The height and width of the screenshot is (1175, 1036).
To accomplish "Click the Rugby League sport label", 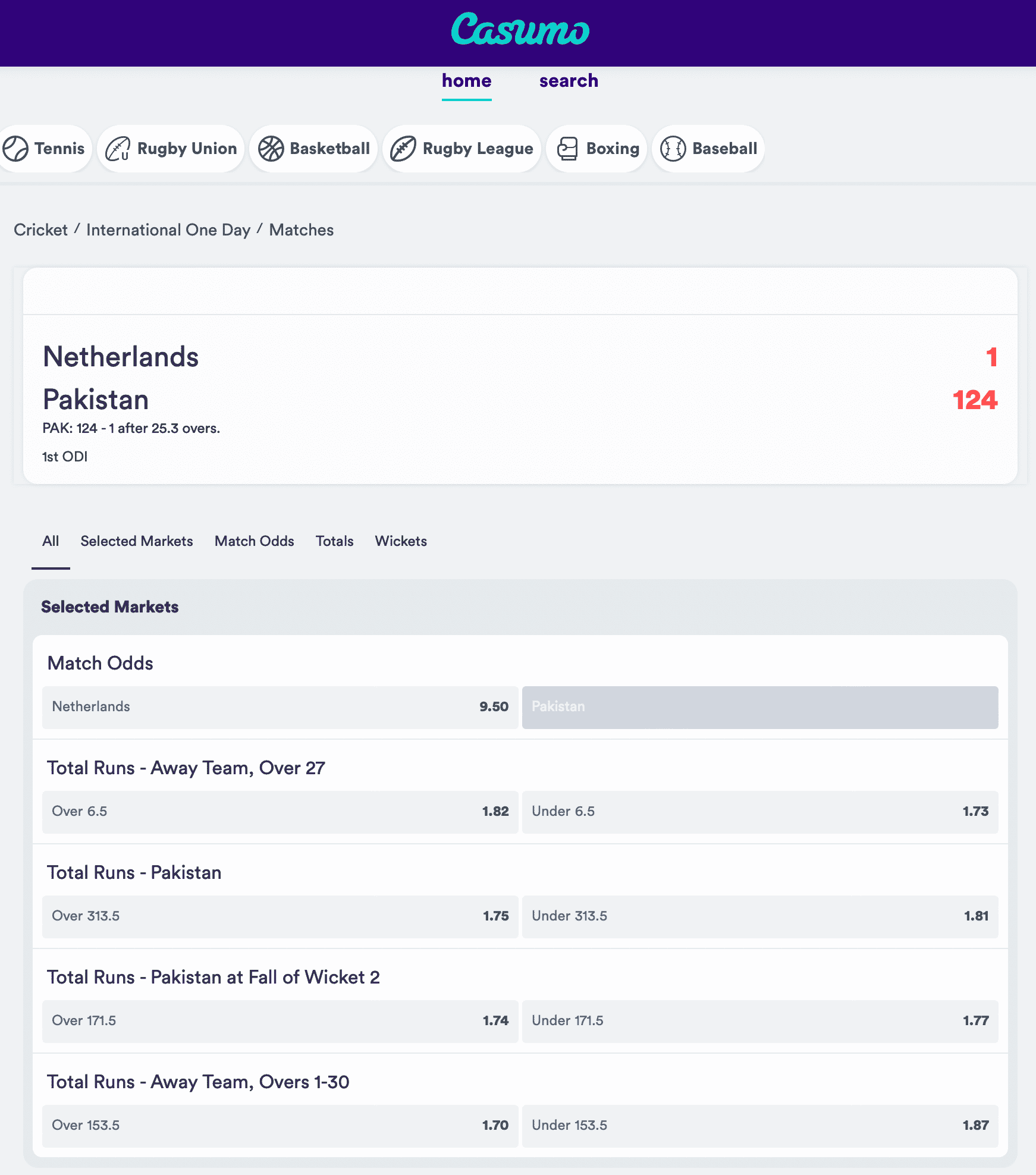I will click(478, 149).
